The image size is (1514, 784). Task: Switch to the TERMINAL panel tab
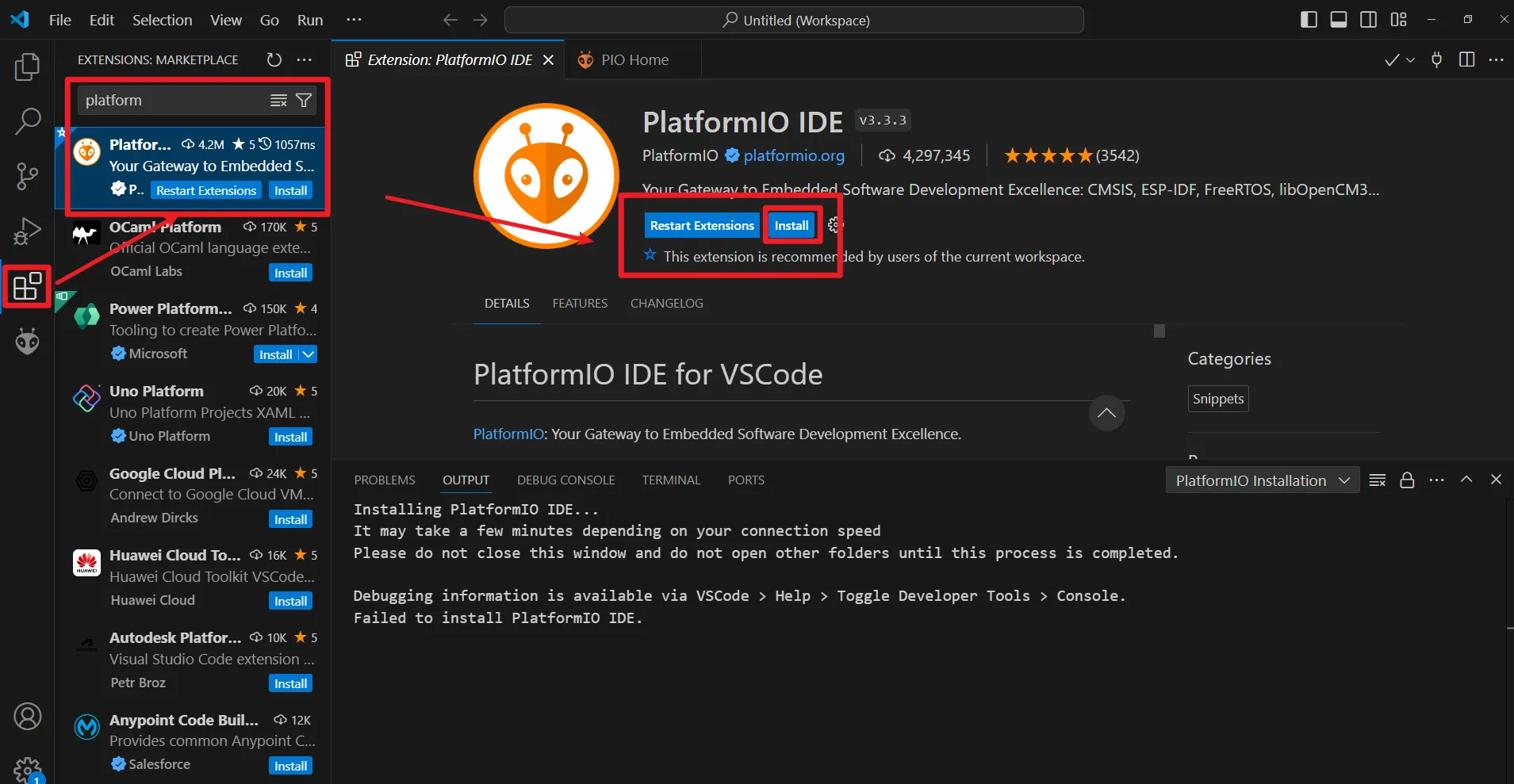pos(671,480)
